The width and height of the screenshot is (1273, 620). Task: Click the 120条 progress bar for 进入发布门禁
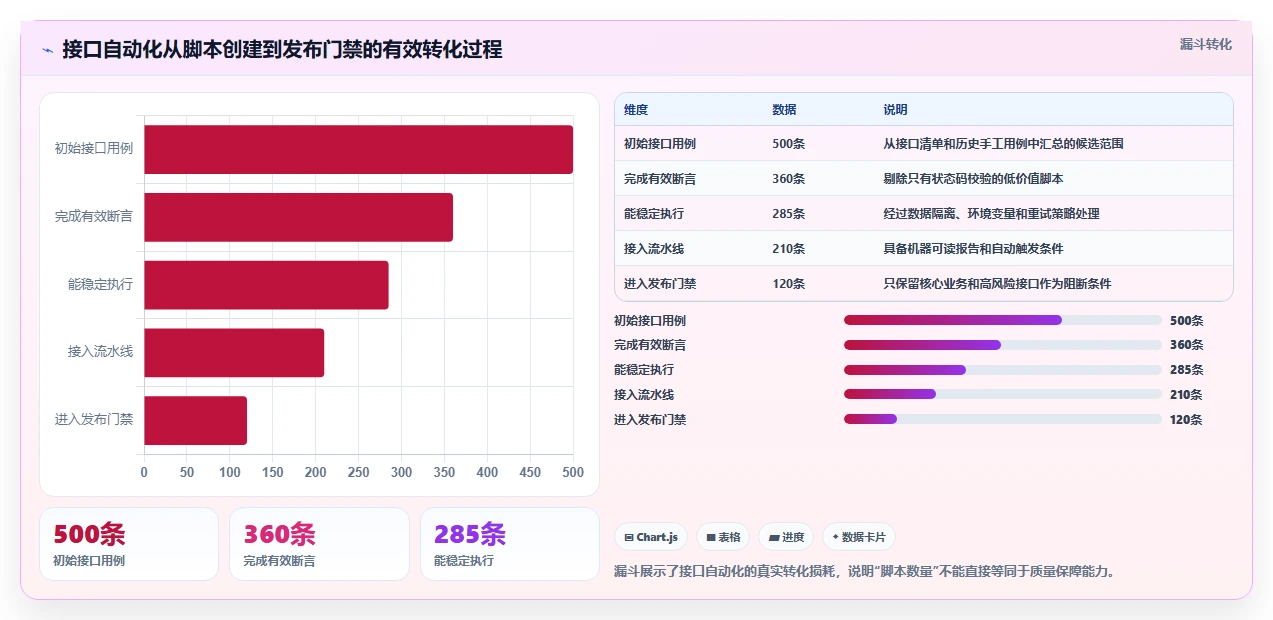1003,419
